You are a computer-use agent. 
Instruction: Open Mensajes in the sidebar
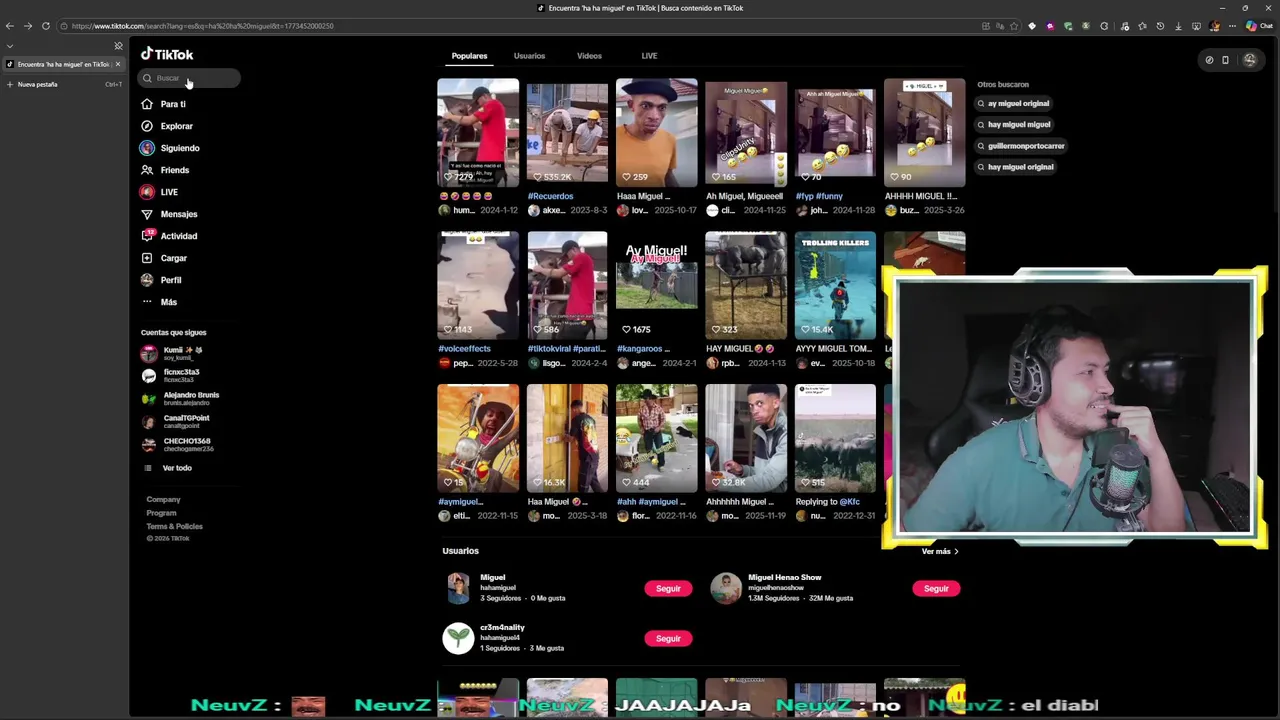click(179, 214)
